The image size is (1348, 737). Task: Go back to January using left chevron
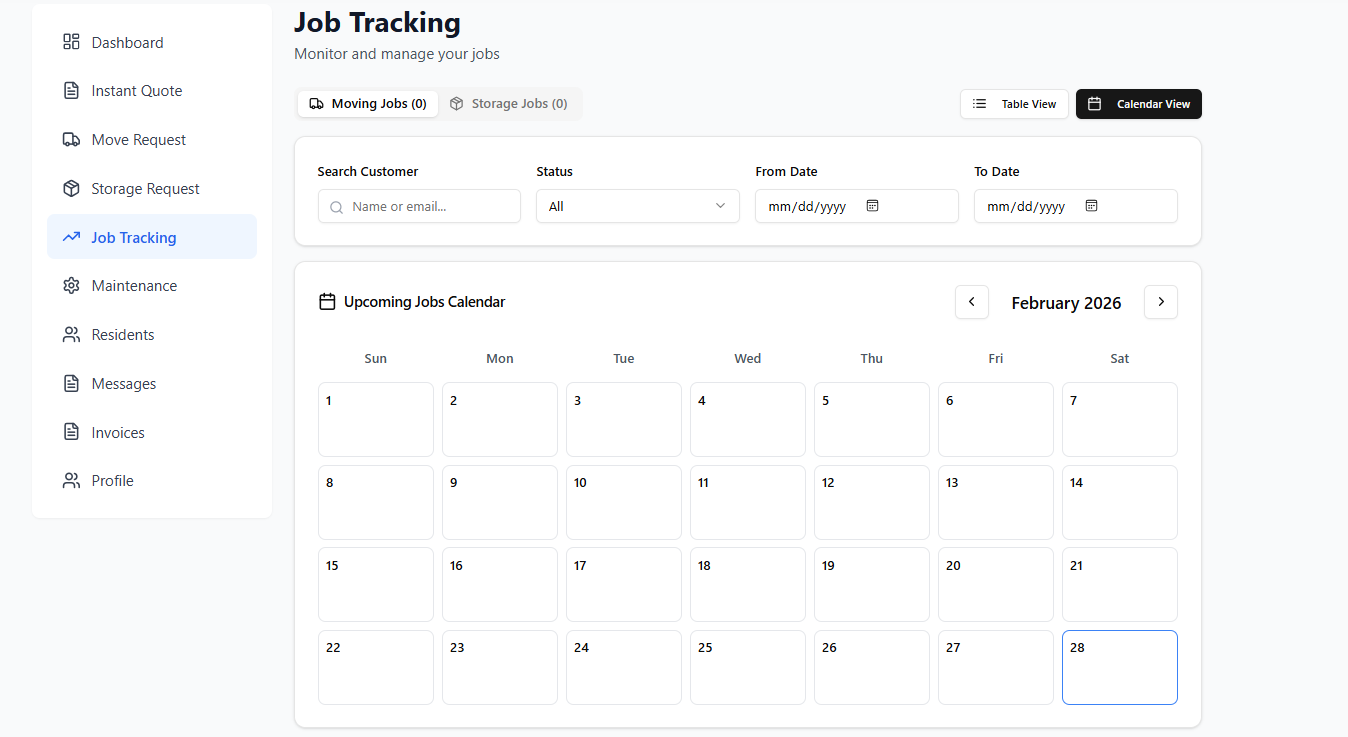[x=971, y=301]
